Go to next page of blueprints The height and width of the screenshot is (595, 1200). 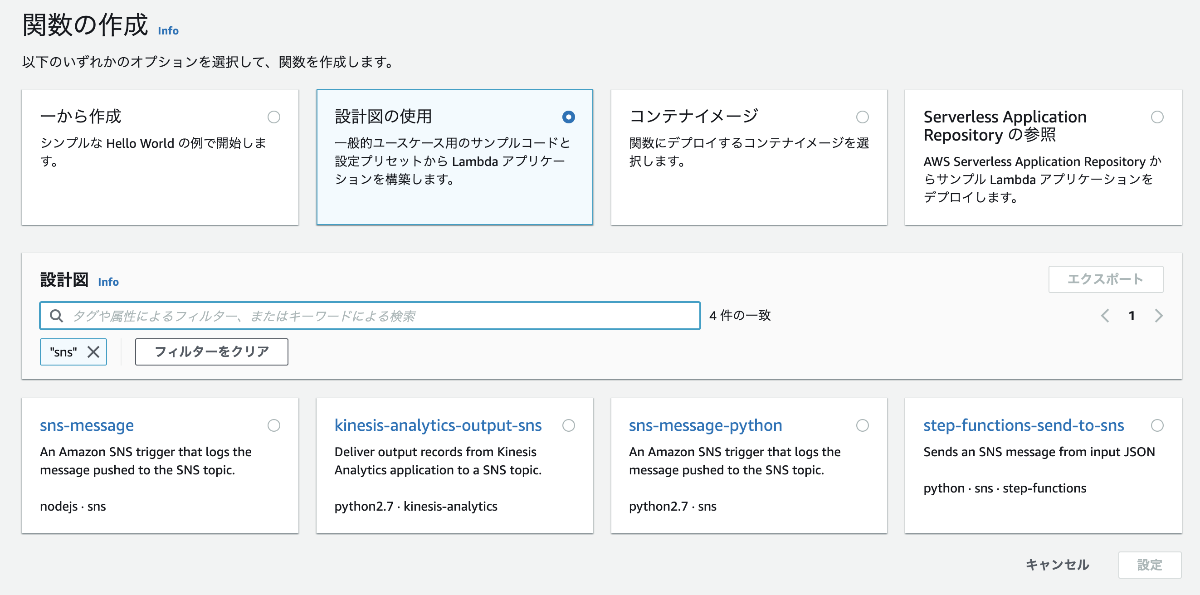tap(1159, 316)
